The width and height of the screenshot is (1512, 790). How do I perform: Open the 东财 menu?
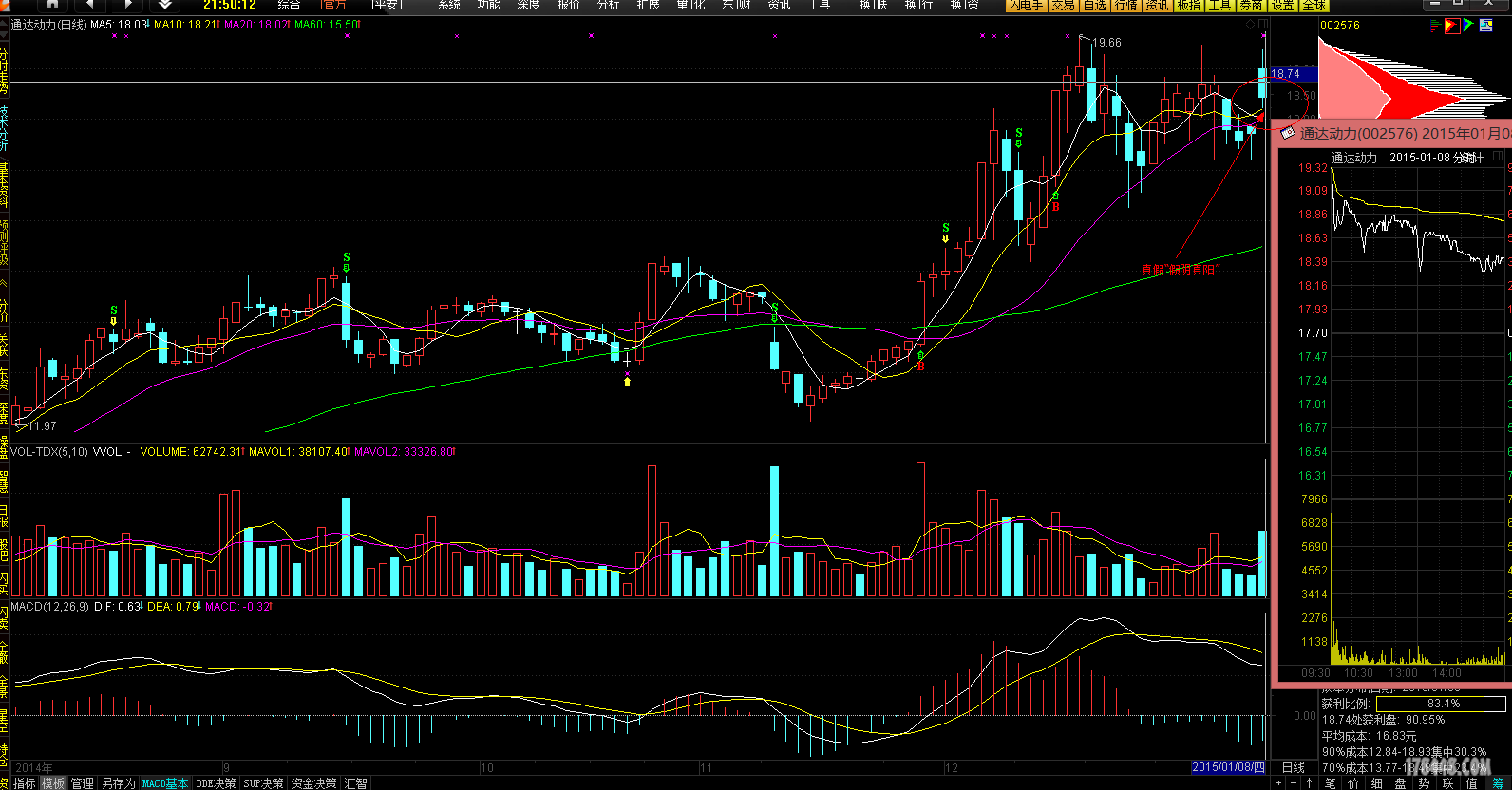click(x=736, y=5)
